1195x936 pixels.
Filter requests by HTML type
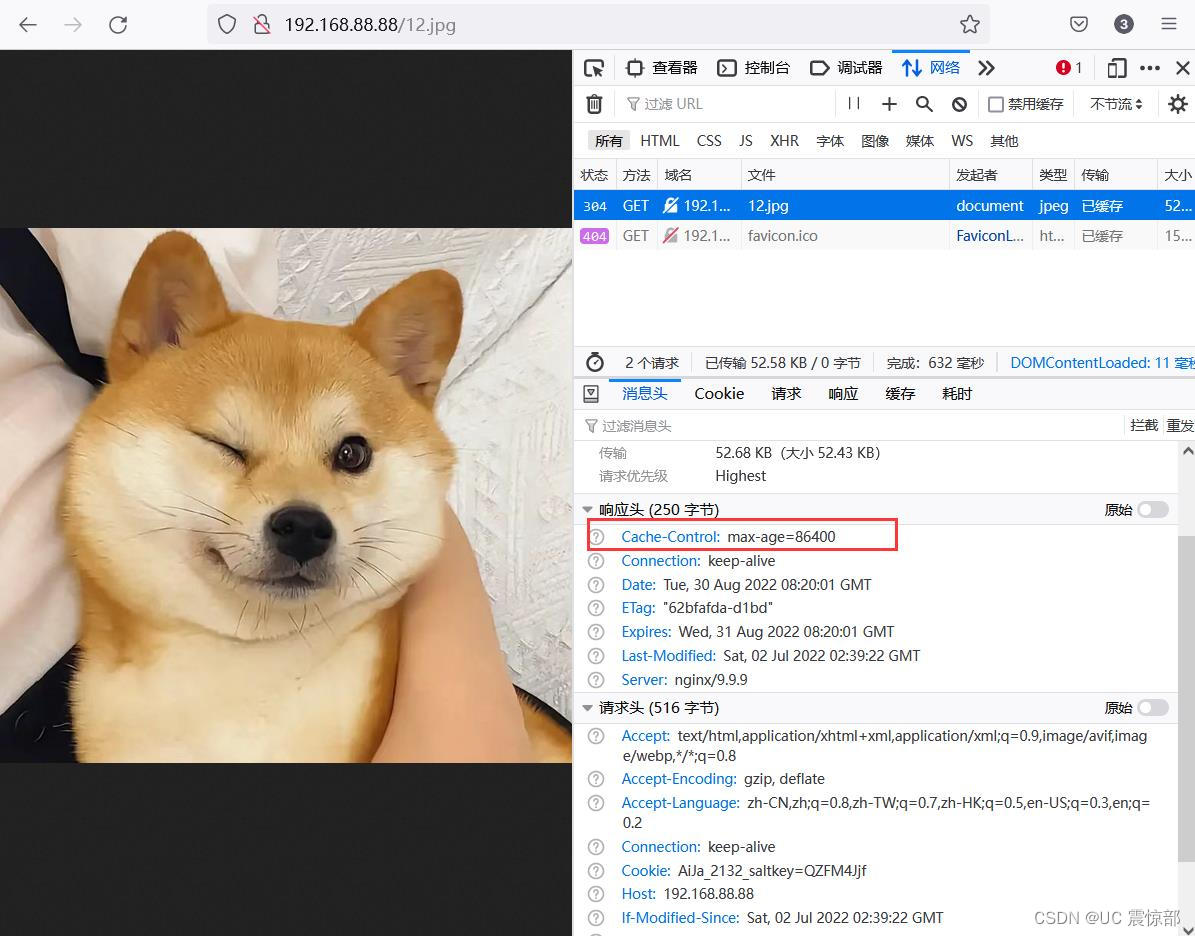pos(659,140)
